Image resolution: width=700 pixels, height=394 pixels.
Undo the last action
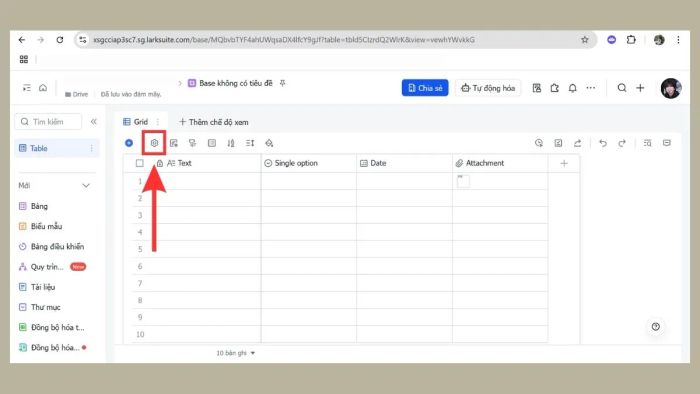(x=603, y=143)
